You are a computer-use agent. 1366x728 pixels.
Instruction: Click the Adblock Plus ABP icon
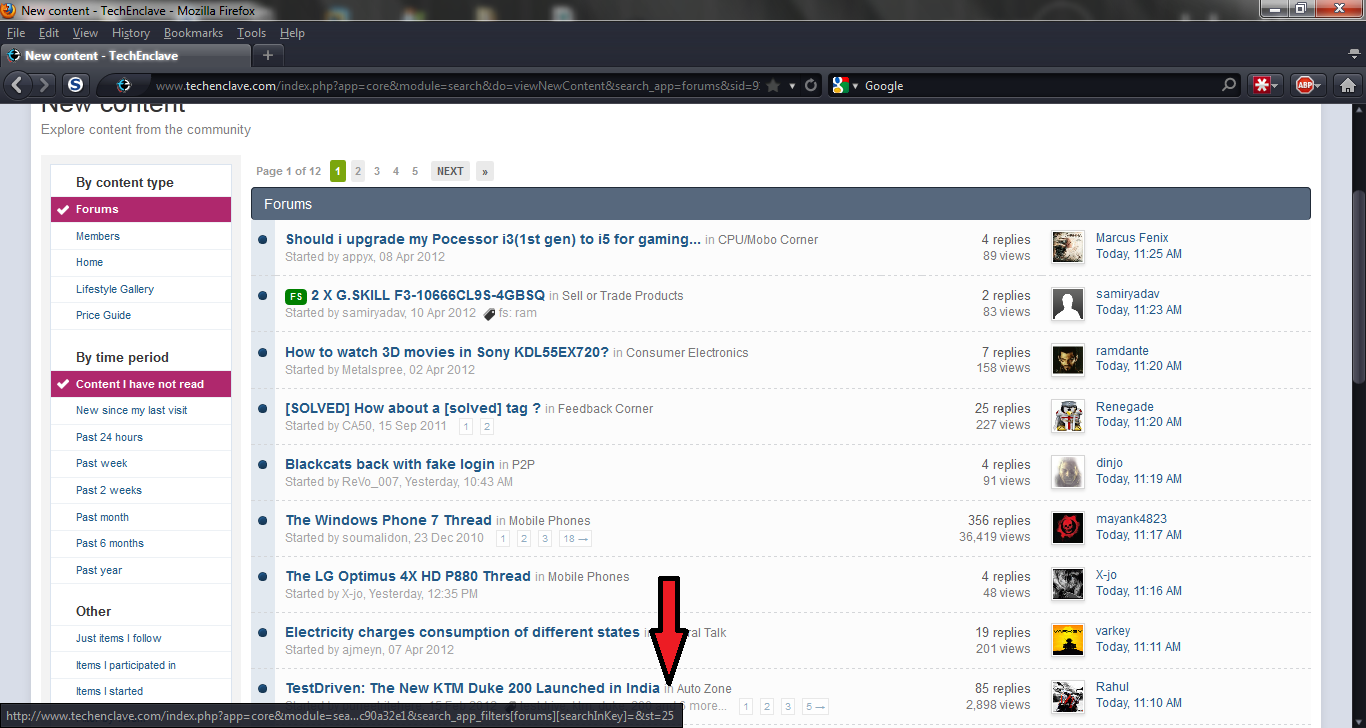coord(1304,86)
